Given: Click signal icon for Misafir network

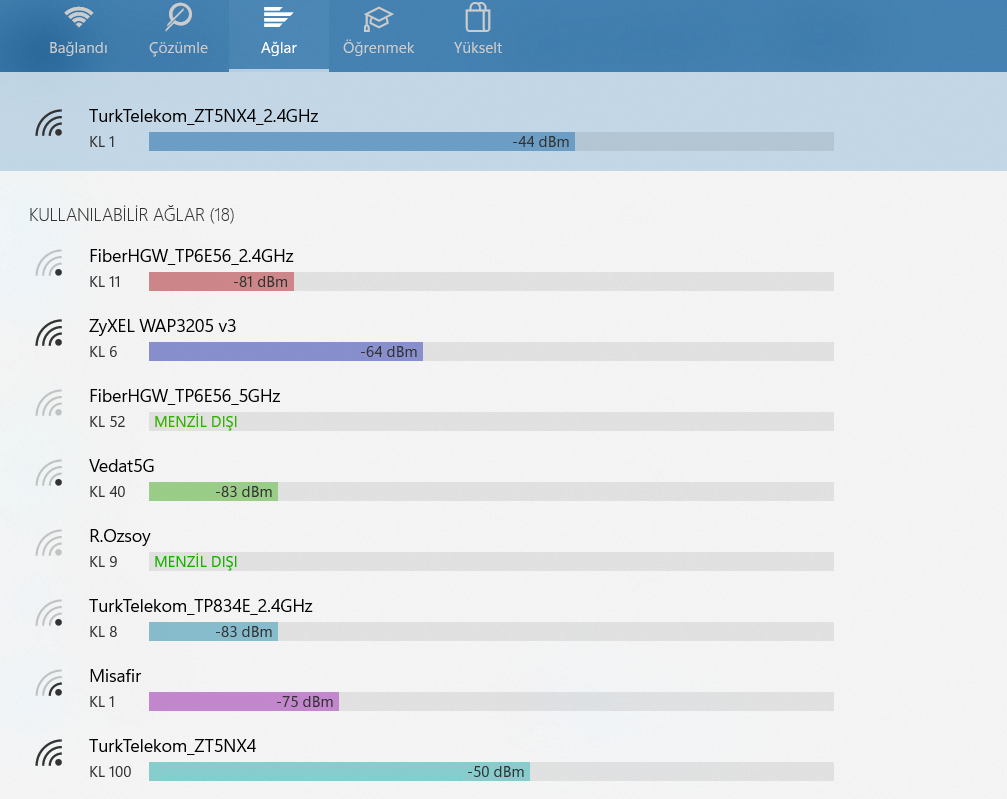Looking at the screenshot, I should 49,683.
